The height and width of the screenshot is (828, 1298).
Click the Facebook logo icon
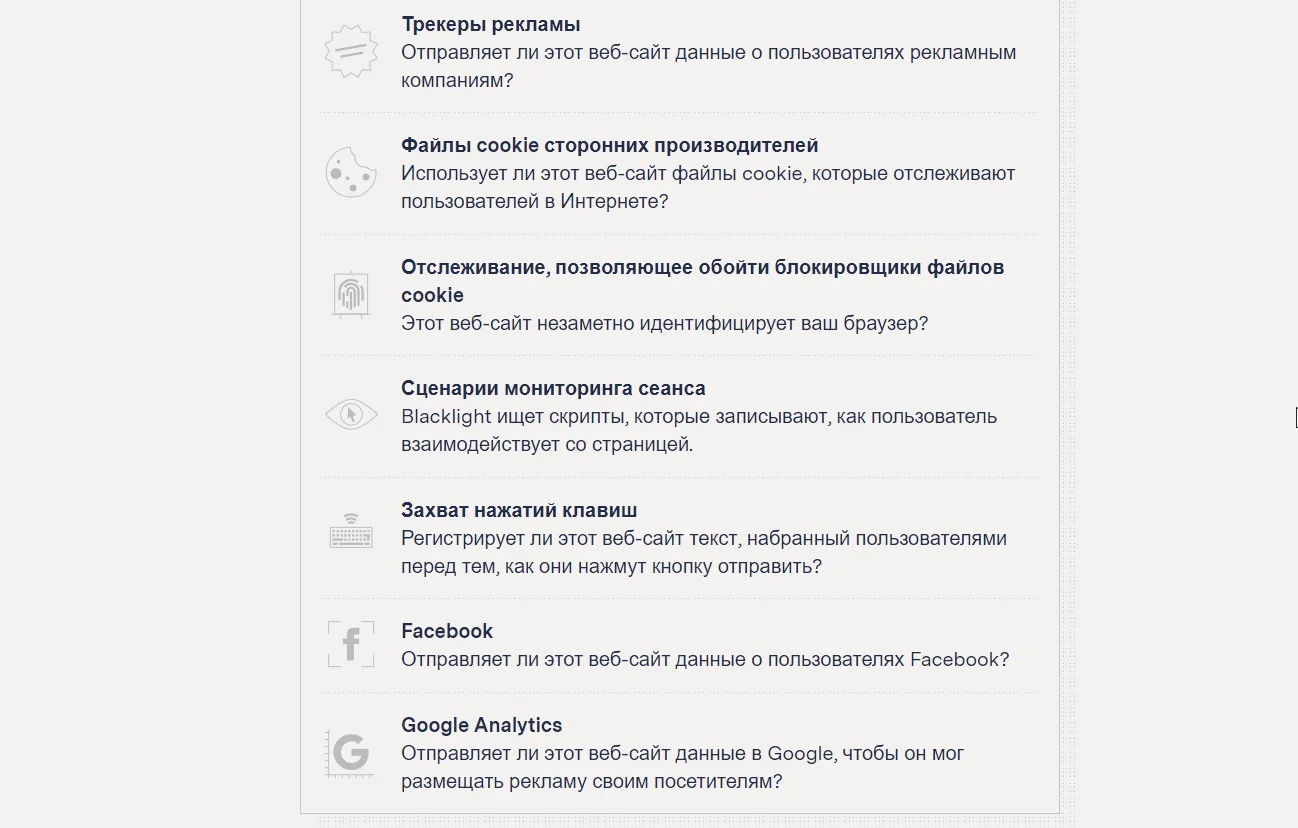[x=350, y=645]
